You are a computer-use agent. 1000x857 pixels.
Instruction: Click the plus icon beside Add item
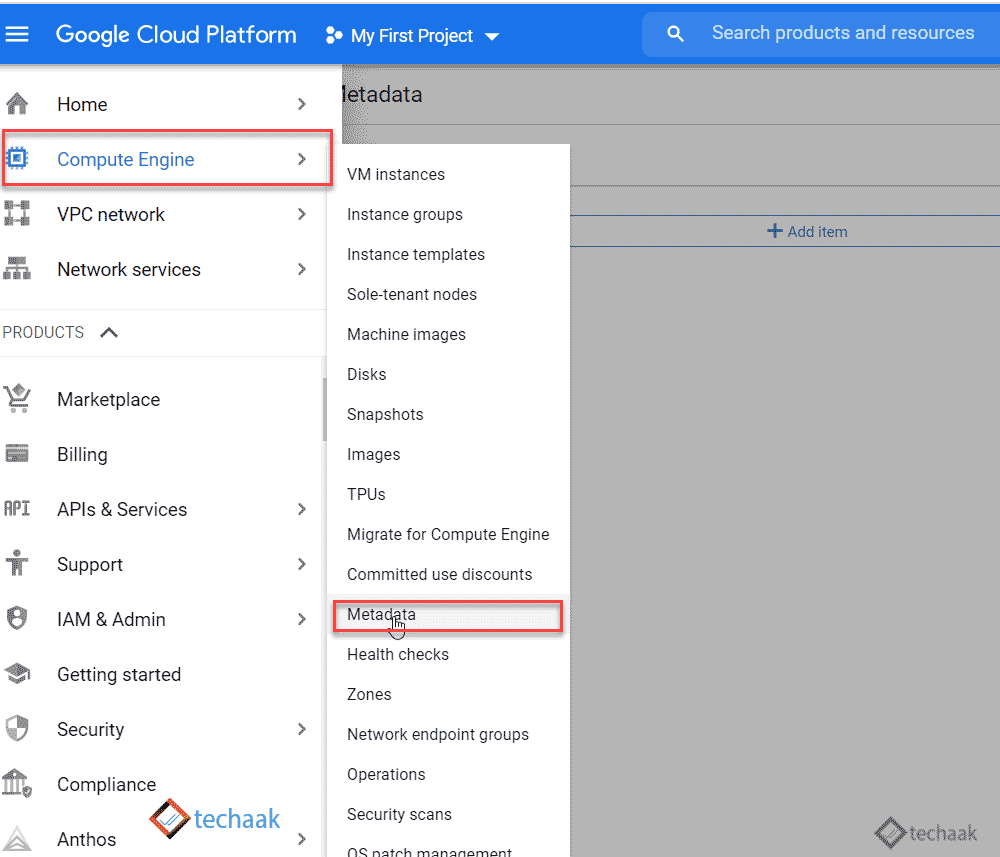pos(774,231)
